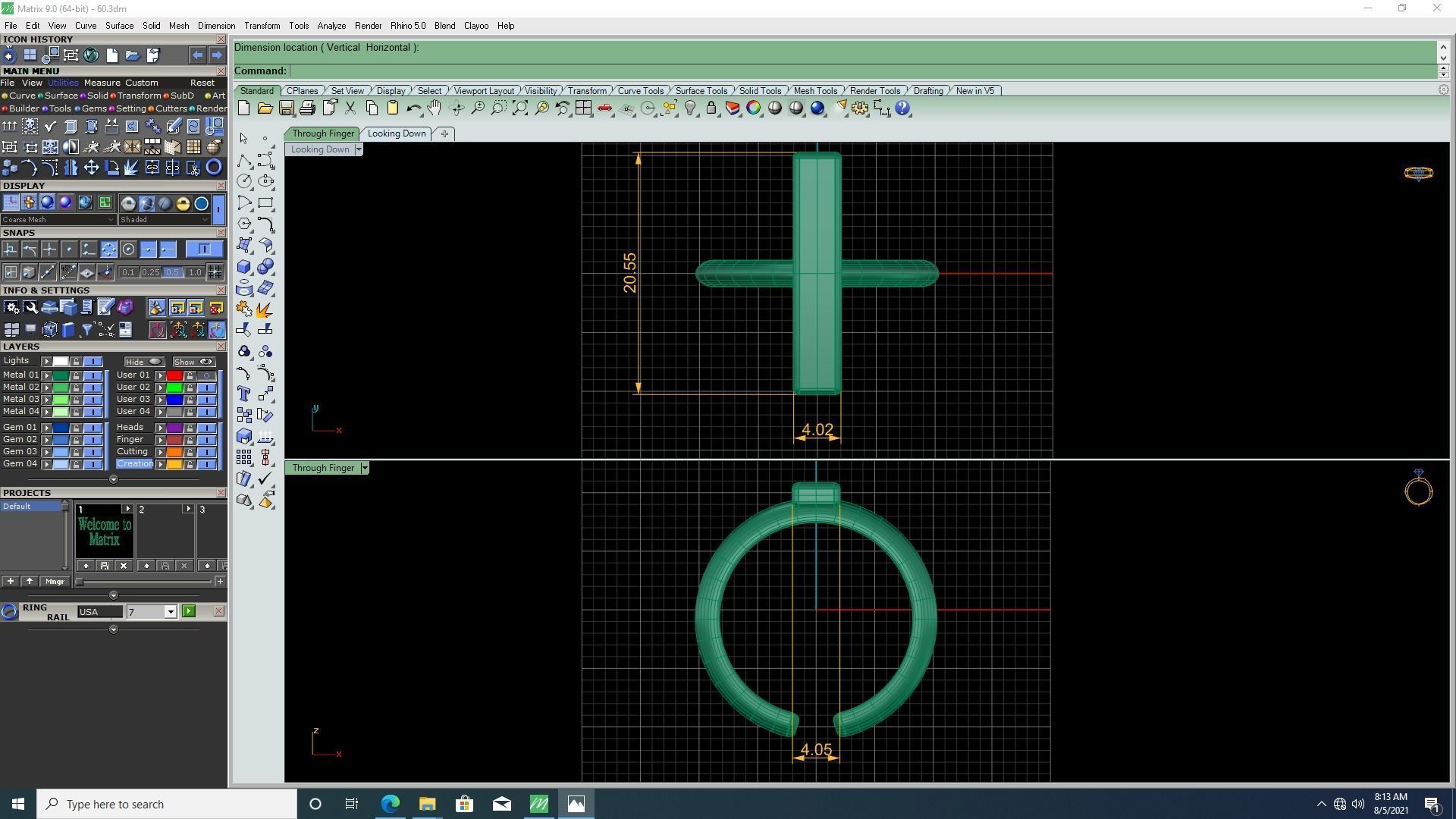
Task: Open the Dimension menu
Action: coord(216,26)
